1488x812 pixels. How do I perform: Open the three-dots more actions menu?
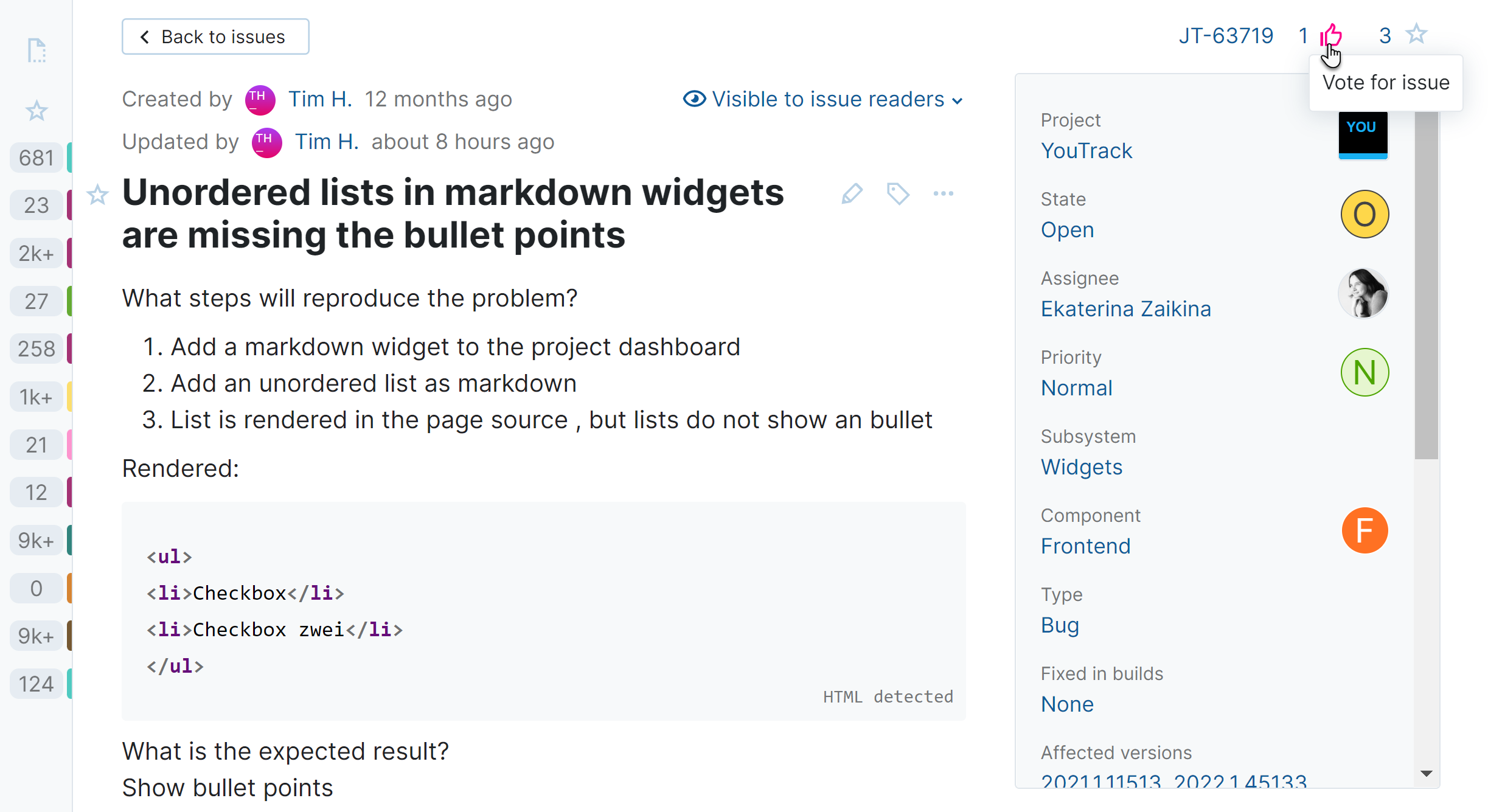pos(943,193)
